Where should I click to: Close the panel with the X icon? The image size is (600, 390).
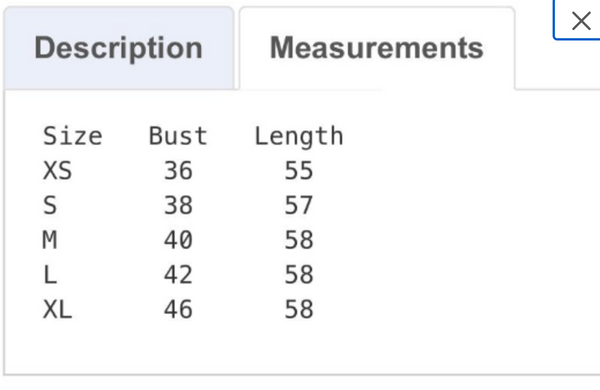coord(581,21)
